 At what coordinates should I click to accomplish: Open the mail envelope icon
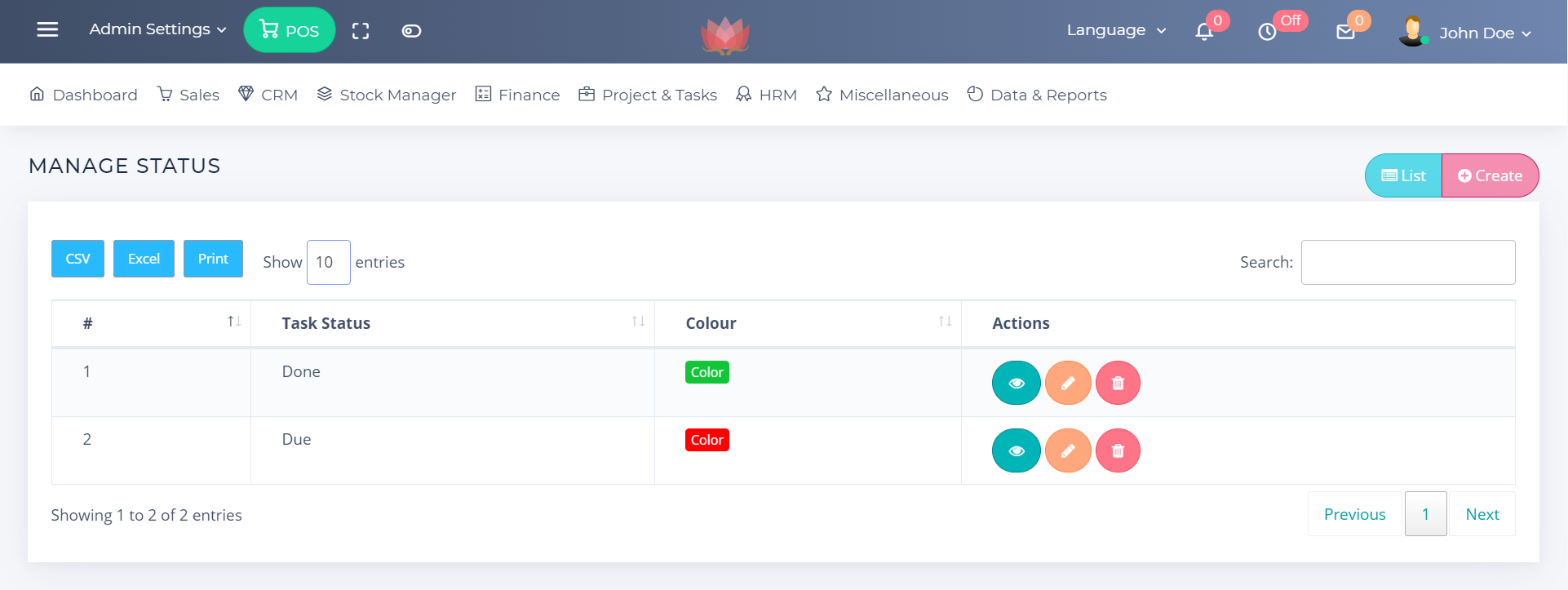1345,32
